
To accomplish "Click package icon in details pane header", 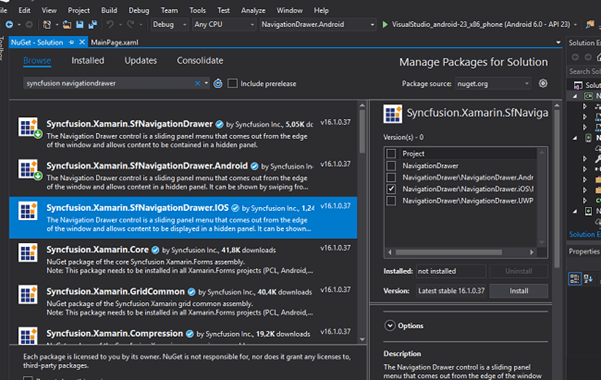I will pyautogui.click(x=392, y=114).
